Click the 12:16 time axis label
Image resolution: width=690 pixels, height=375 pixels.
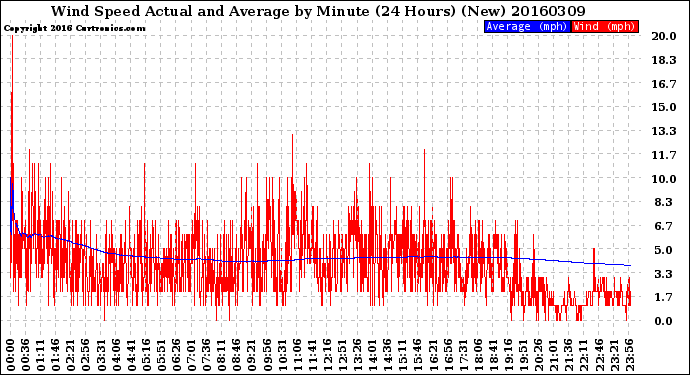point(327,355)
